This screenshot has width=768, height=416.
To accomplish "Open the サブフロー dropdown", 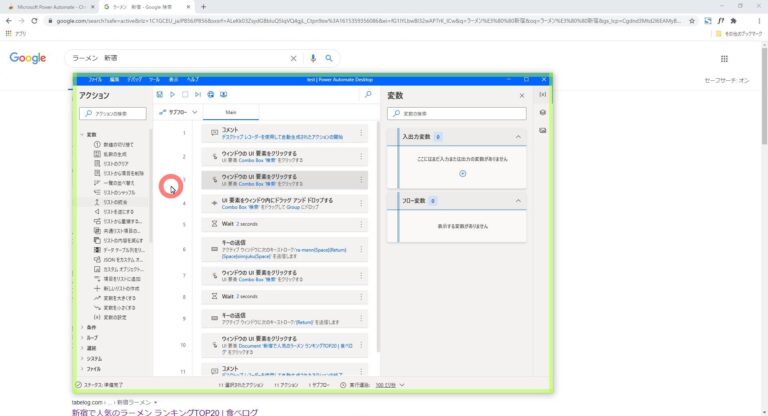I will click(x=178, y=112).
